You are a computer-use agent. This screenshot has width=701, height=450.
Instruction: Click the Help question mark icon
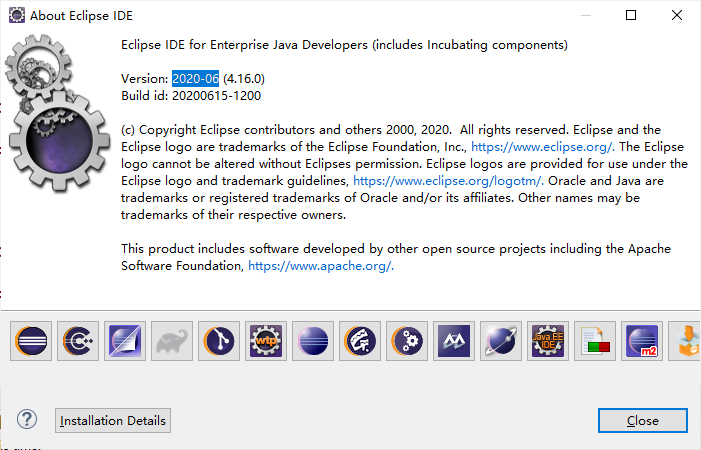[x=27, y=420]
